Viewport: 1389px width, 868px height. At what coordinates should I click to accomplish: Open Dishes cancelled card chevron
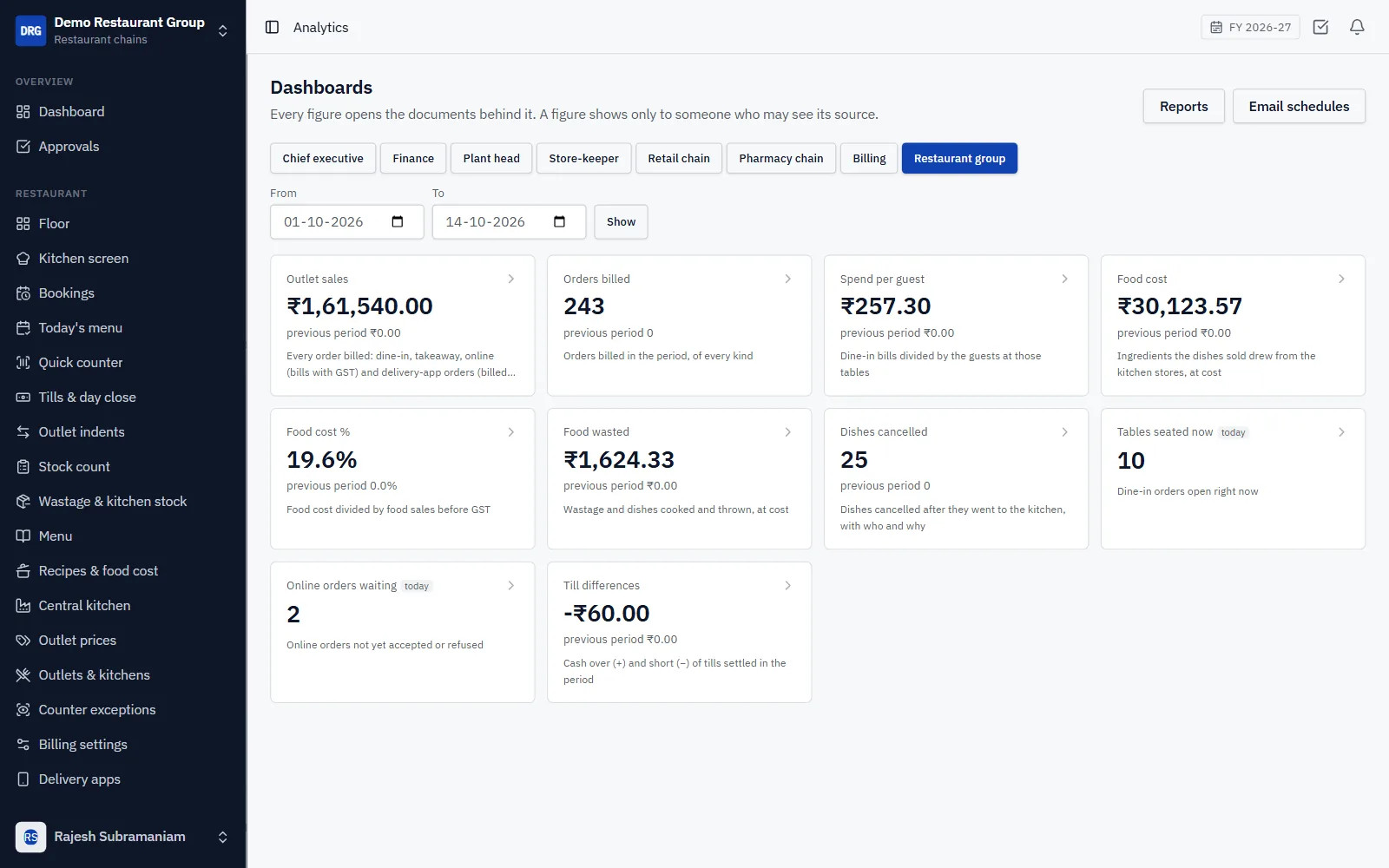pyautogui.click(x=1065, y=432)
